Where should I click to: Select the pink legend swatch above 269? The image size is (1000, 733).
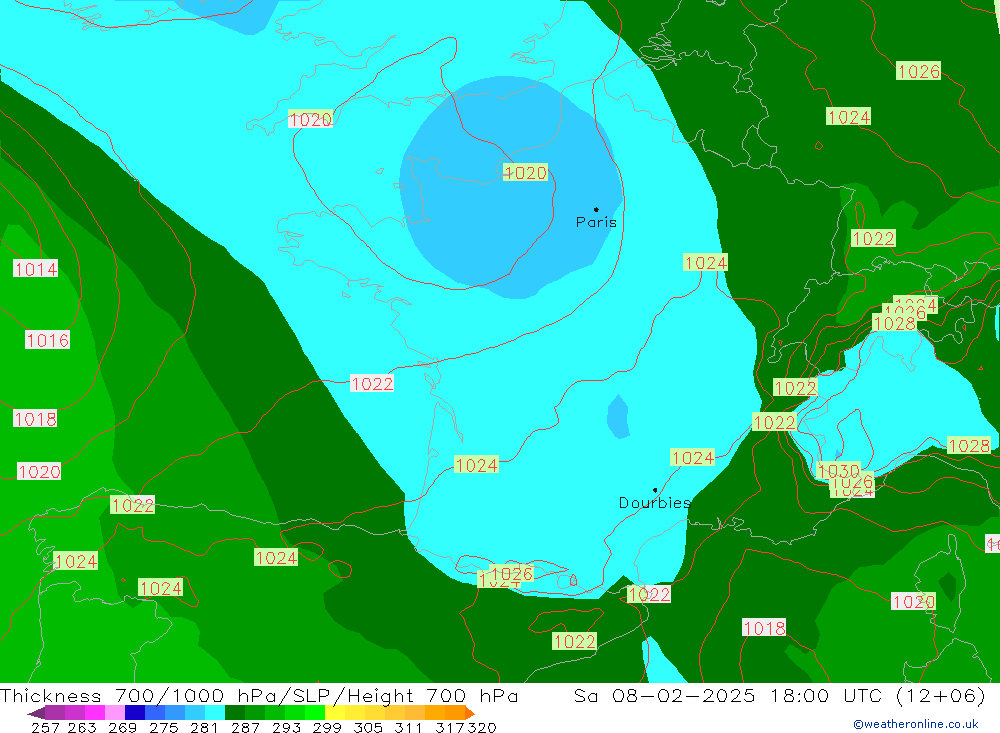pos(115,713)
